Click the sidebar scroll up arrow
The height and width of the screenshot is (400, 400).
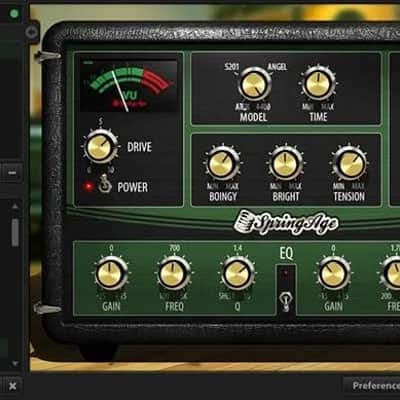click(15, 207)
